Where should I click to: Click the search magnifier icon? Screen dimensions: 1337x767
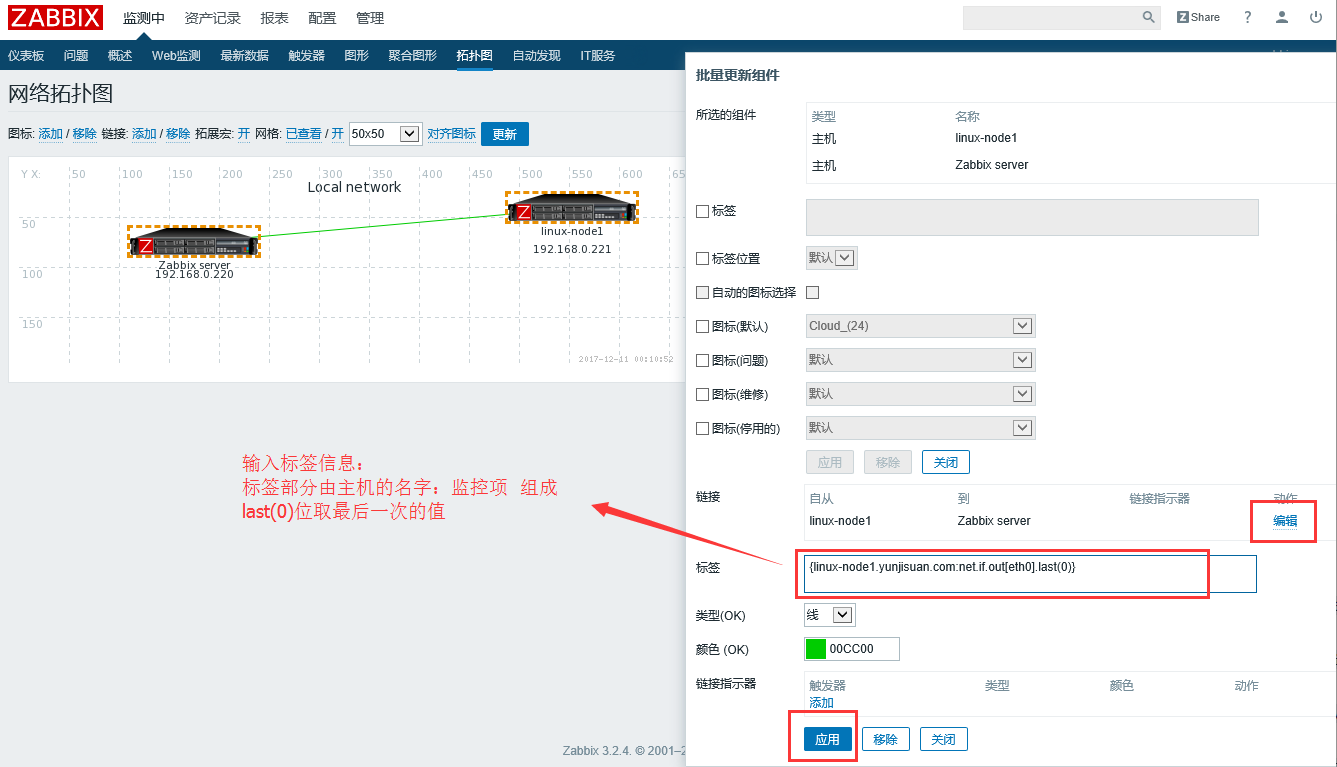[x=1149, y=17]
